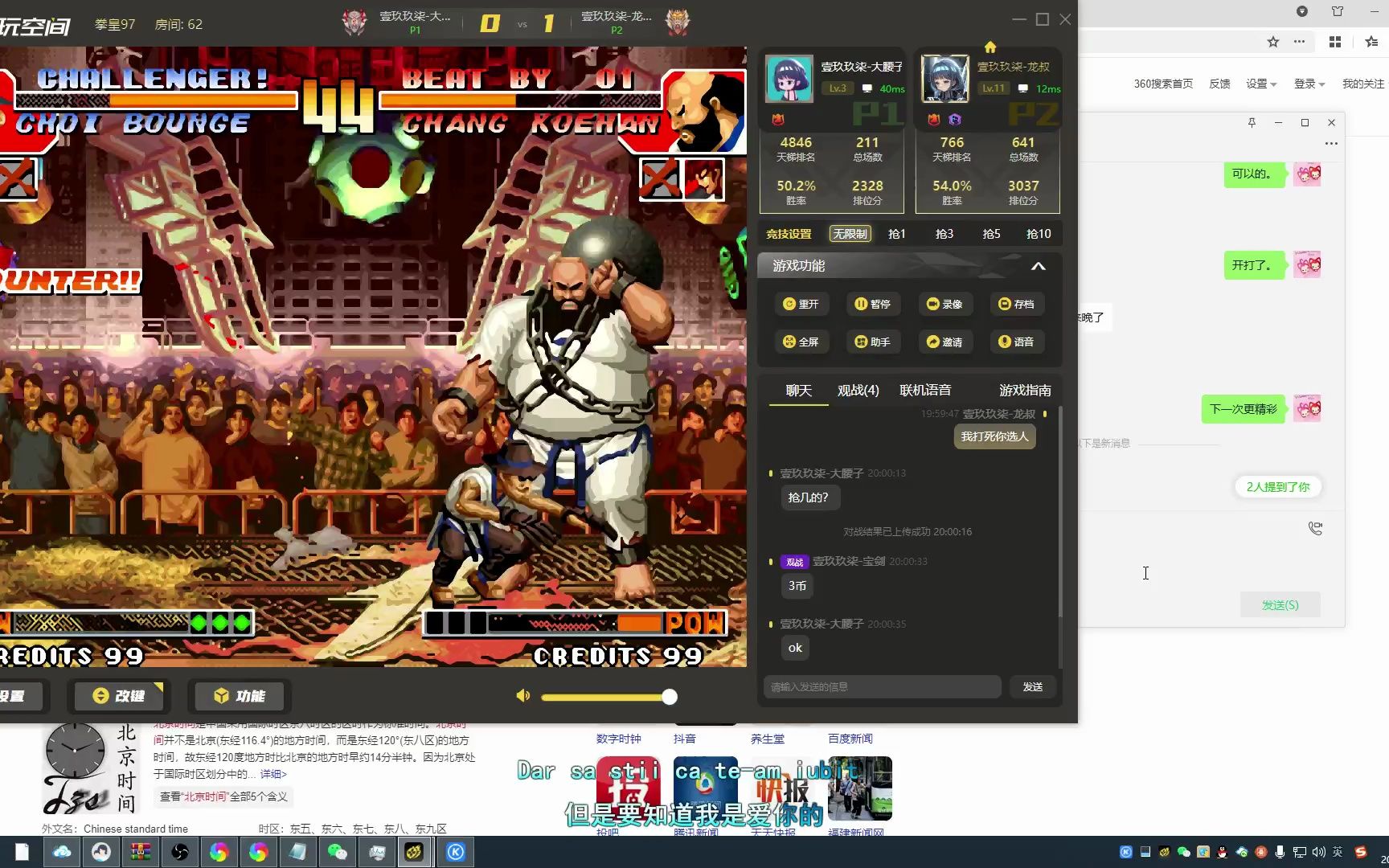Click the 2人提到了你 mention notice
Viewport: 1389px width, 868px height.
1277,487
